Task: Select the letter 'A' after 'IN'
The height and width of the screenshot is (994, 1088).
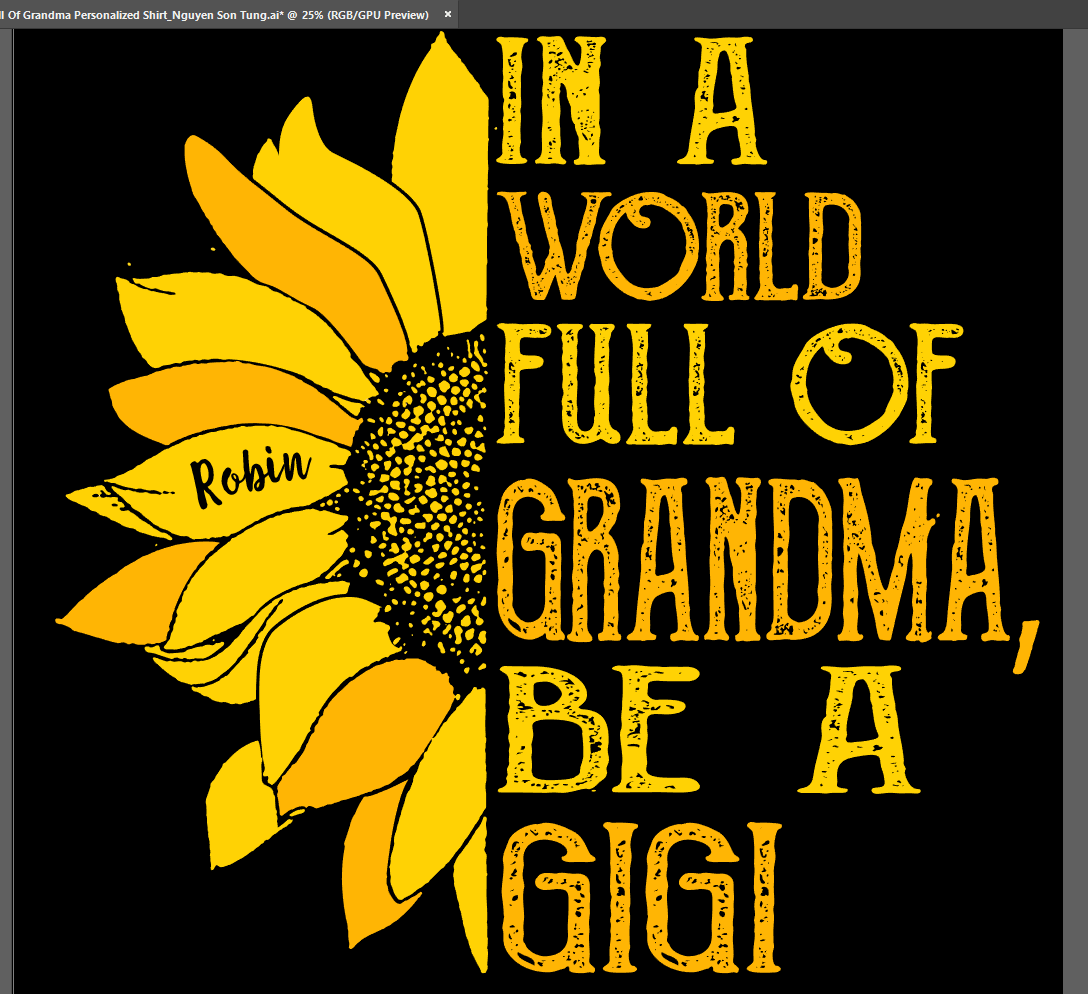Action: point(720,100)
